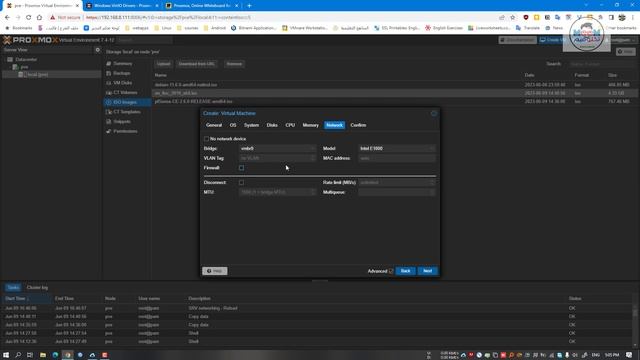The width and height of the screenshot is (640, 360).
Task: Click the browser reload icon
Action: (x=29, y=18)
